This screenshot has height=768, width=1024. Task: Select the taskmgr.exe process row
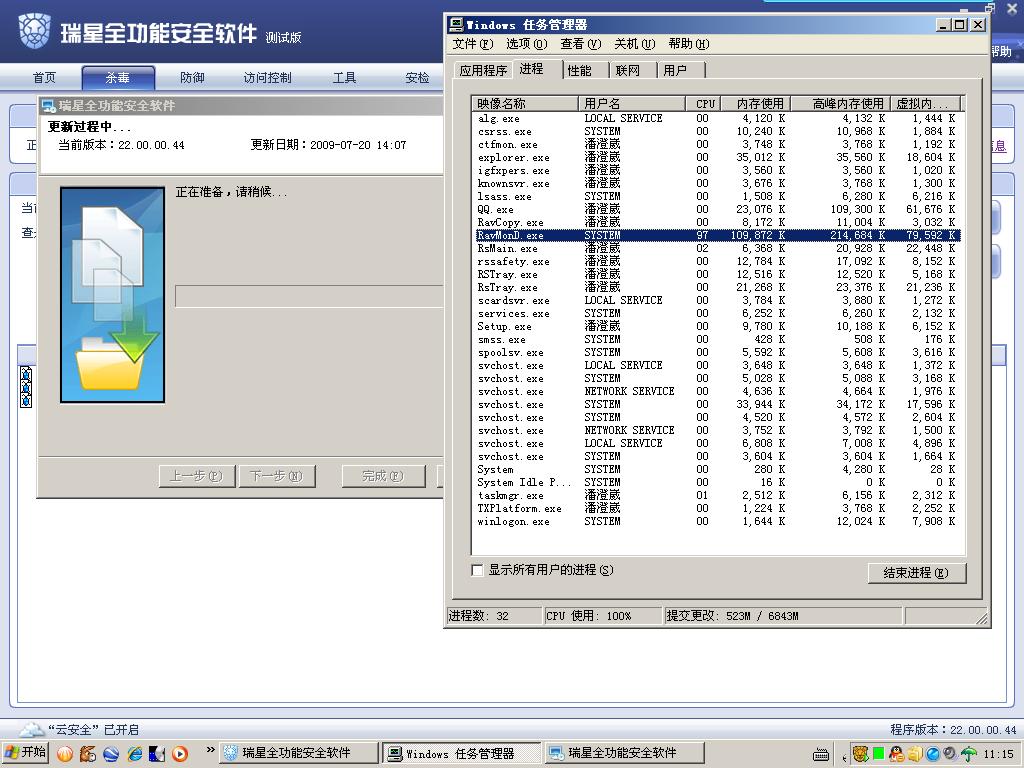(718, 495)
